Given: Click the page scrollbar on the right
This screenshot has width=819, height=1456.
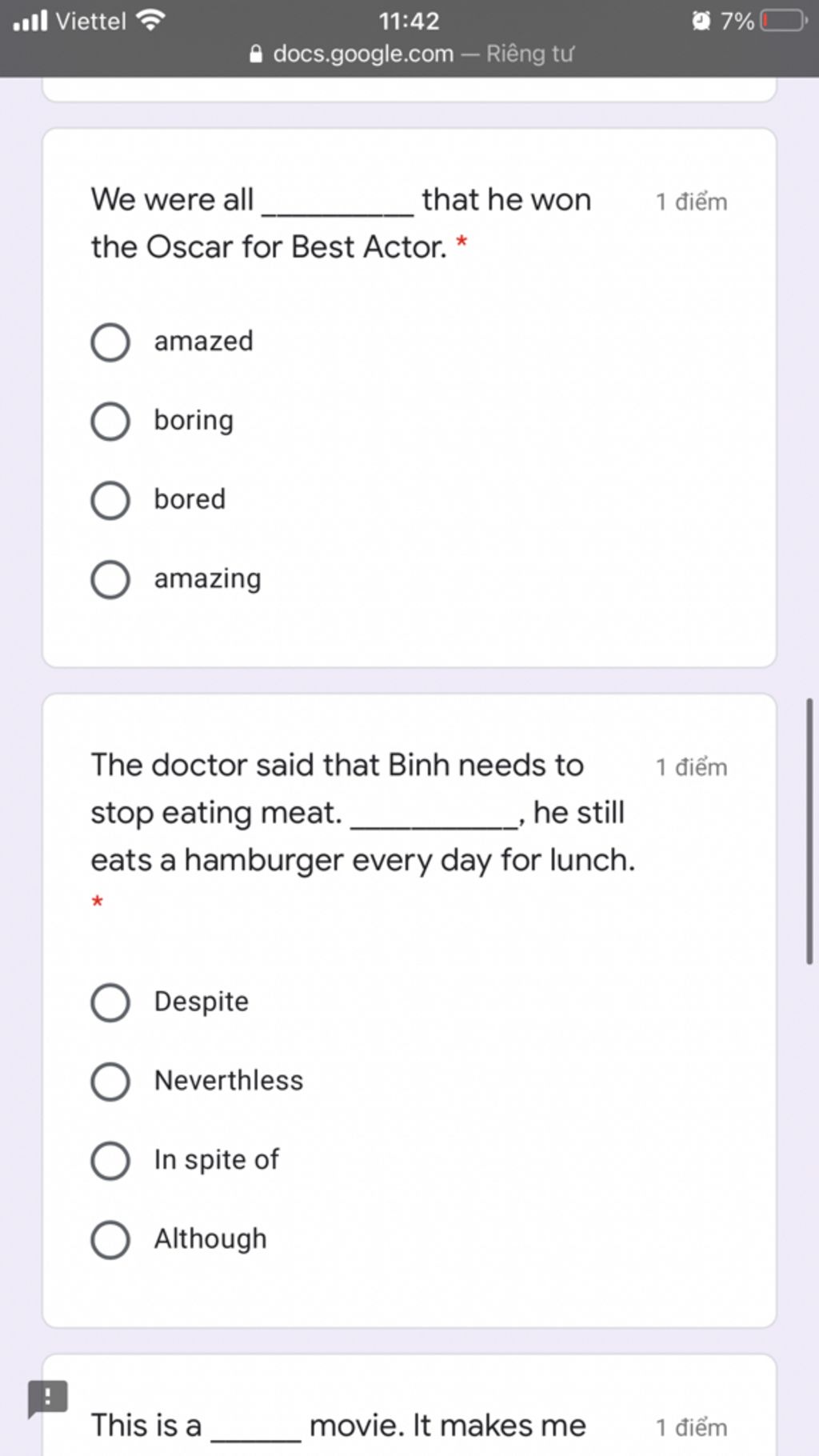Looking at the screenshot, I should pyautogui.click(x=809, y=830).
